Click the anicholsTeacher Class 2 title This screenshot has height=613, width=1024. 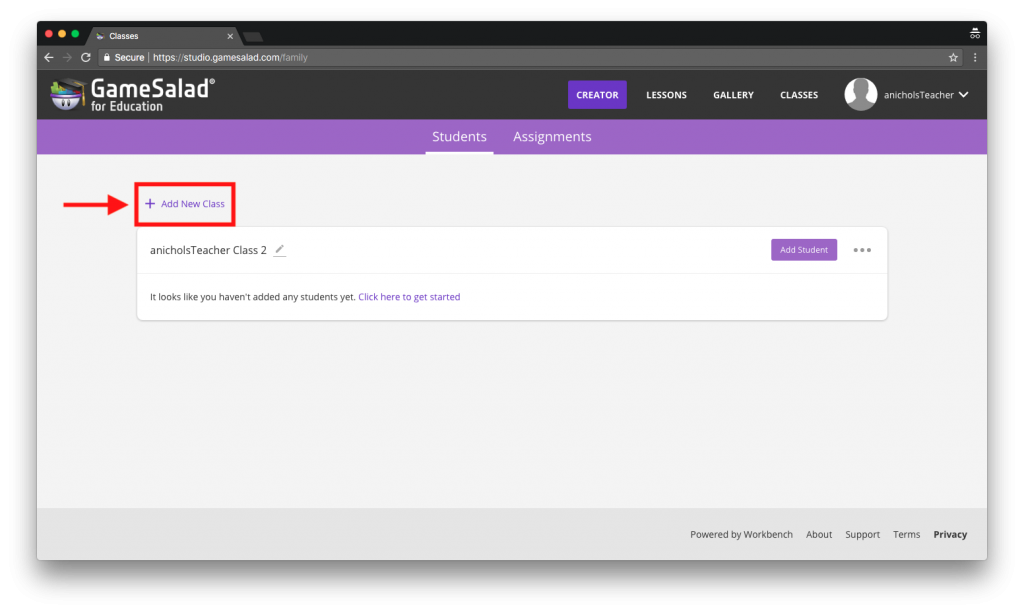pyautogui.click(x=208, y=250)
